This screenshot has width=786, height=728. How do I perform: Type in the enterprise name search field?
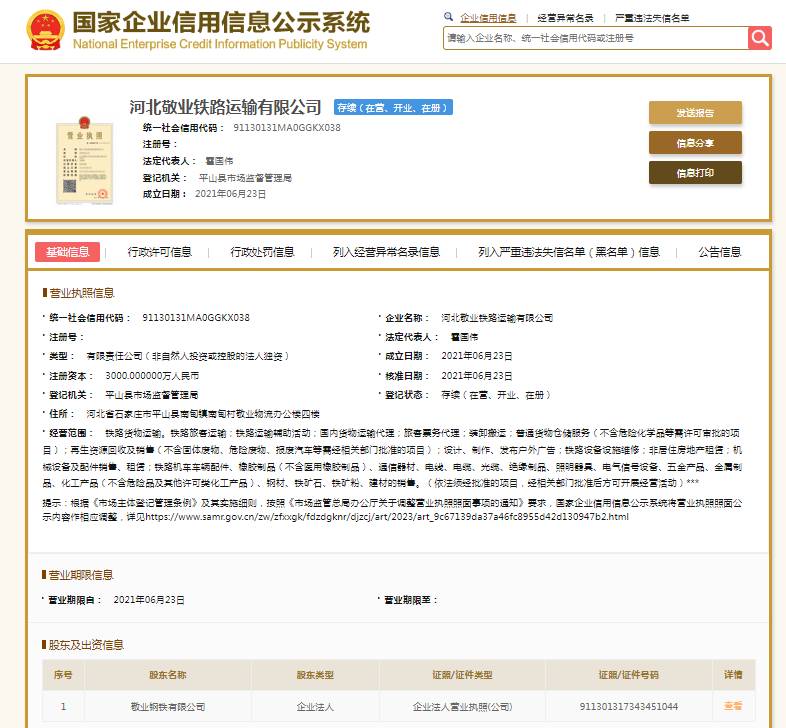pyautogui.click(x=595, y=38)
